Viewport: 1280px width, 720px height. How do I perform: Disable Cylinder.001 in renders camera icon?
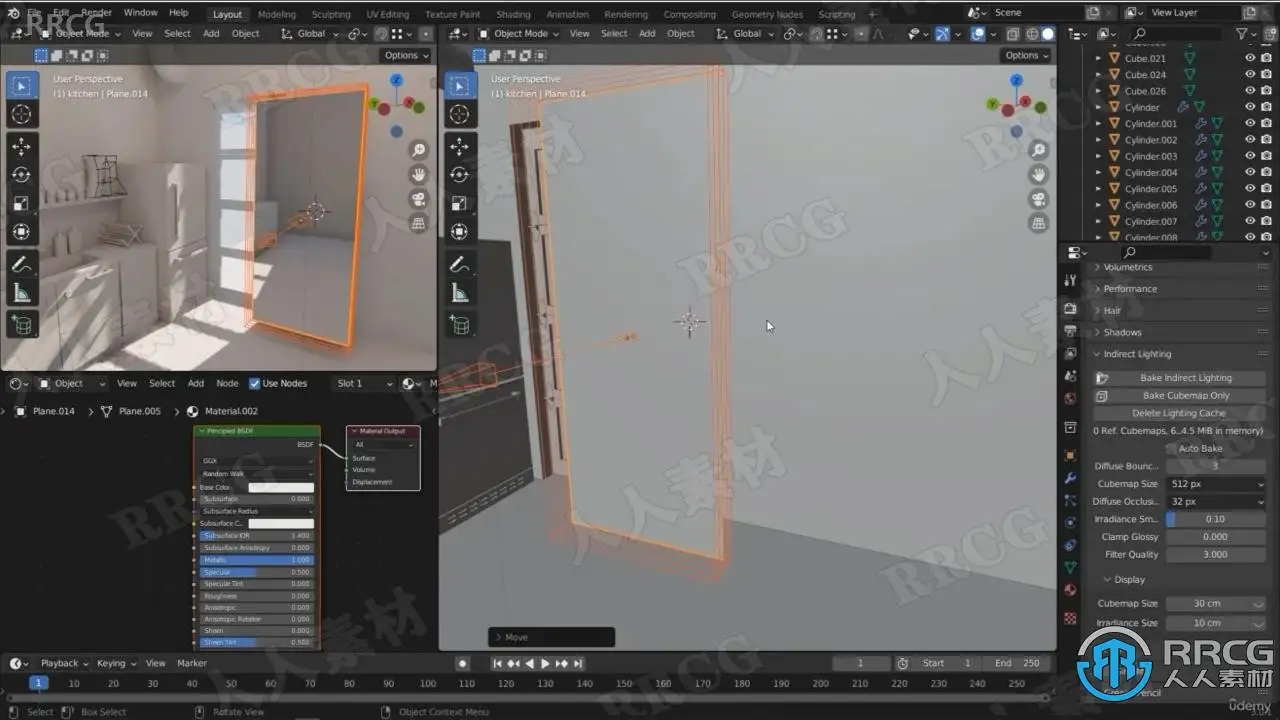(x=1268, y=124)
